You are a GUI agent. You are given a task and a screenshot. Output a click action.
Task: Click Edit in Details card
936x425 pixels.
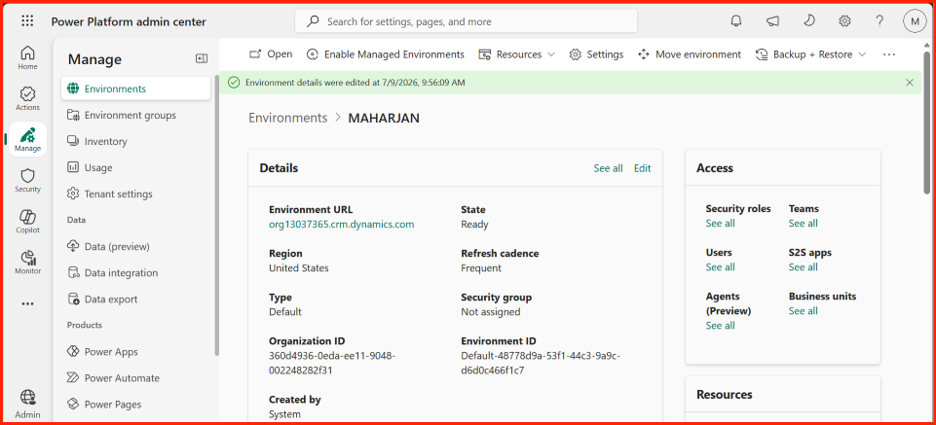tap(642, 168)
